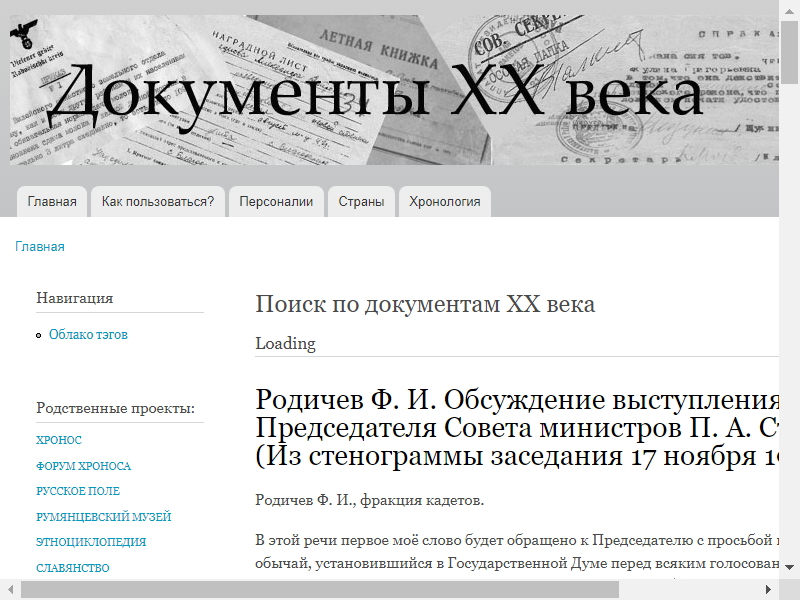The width and height of the screenshot is (800, 600).
Task: Follow the РУССКОЕ ПОЛЕ link
Action: click(78, 492)
